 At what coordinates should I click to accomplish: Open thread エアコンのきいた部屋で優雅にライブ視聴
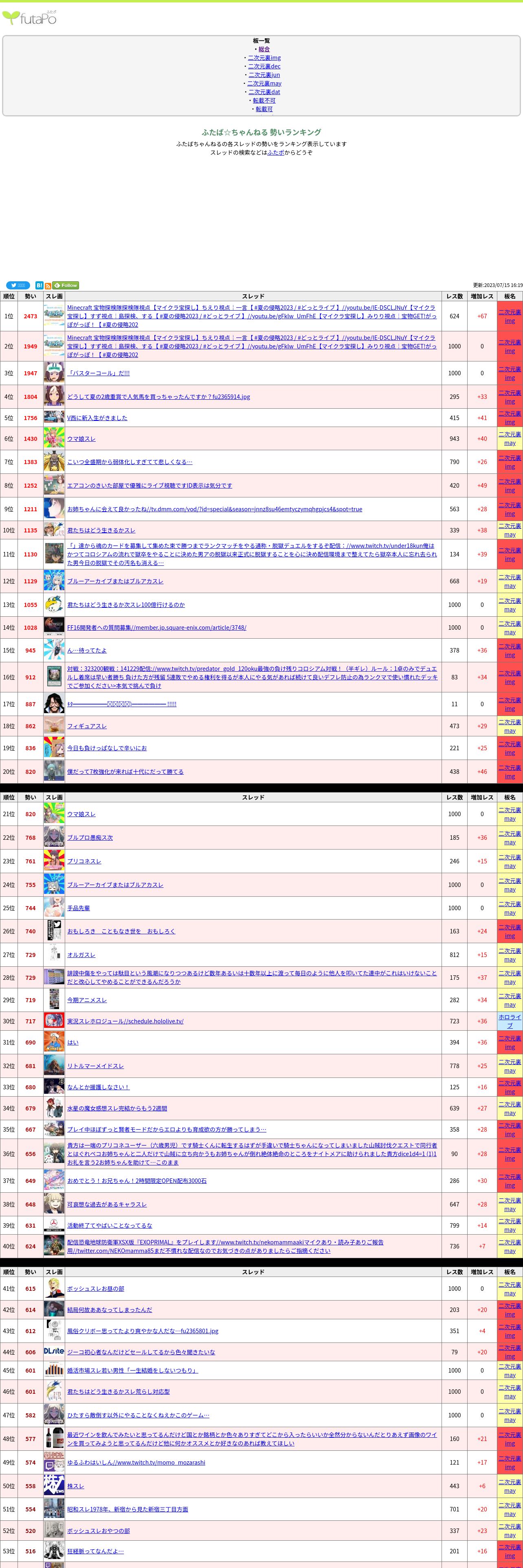pyautogui.click(x=149, y=486)
